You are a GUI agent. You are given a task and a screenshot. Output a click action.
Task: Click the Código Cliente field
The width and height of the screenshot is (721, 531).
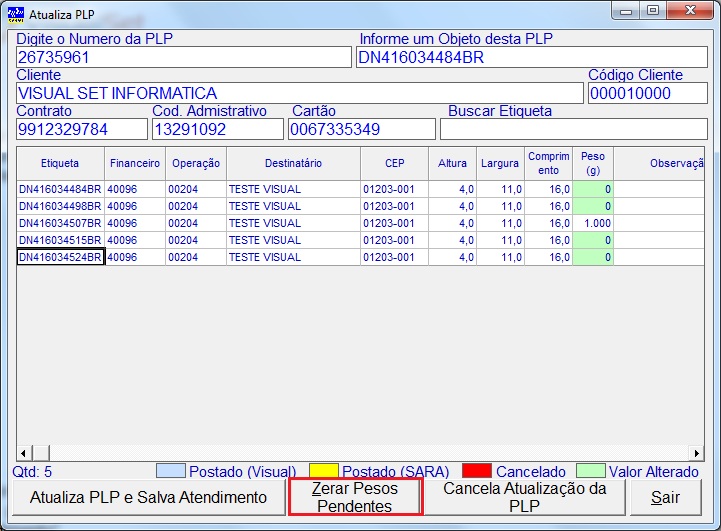pos(647,93)
